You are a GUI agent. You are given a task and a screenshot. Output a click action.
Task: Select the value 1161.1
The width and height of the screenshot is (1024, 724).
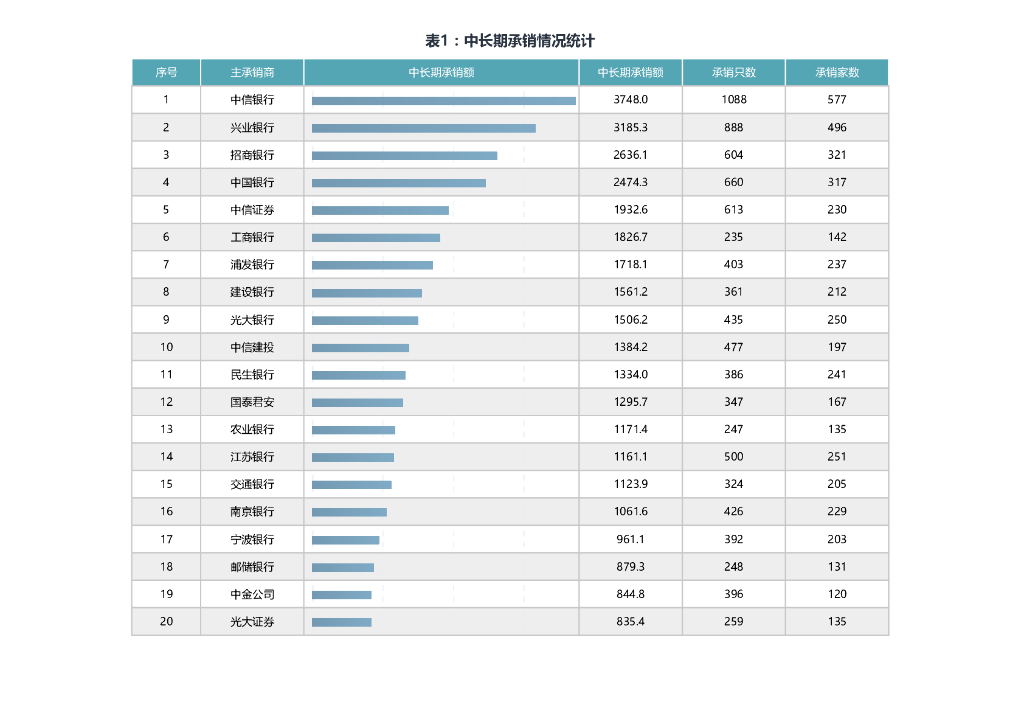pyautogui.click(x=630, y=457)
